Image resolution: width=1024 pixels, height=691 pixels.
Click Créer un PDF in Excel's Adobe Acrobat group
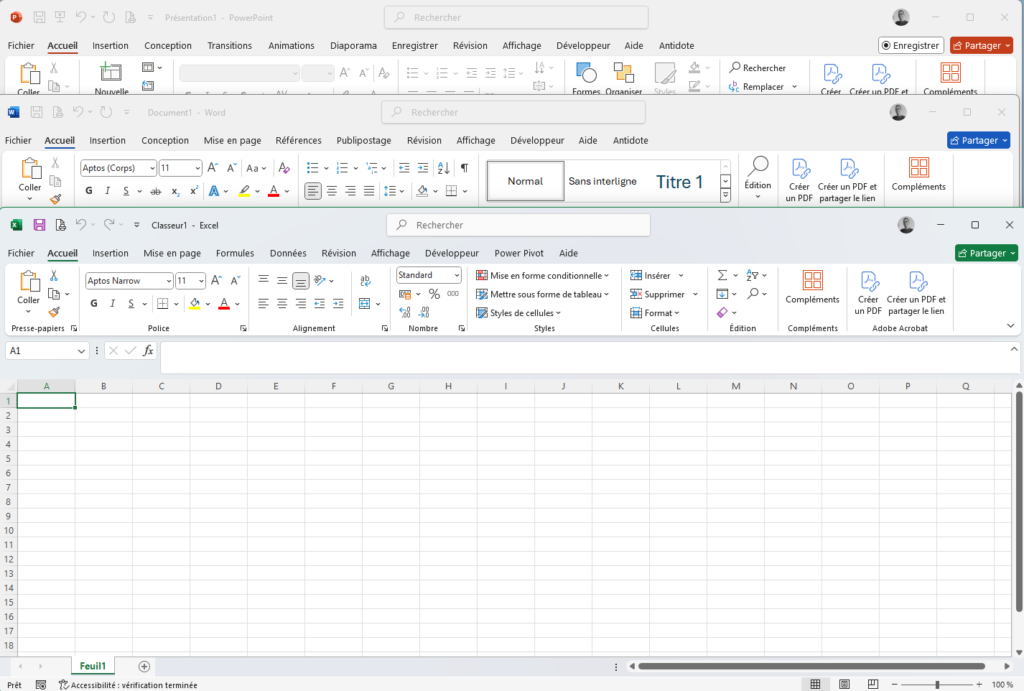pos(868,293)
